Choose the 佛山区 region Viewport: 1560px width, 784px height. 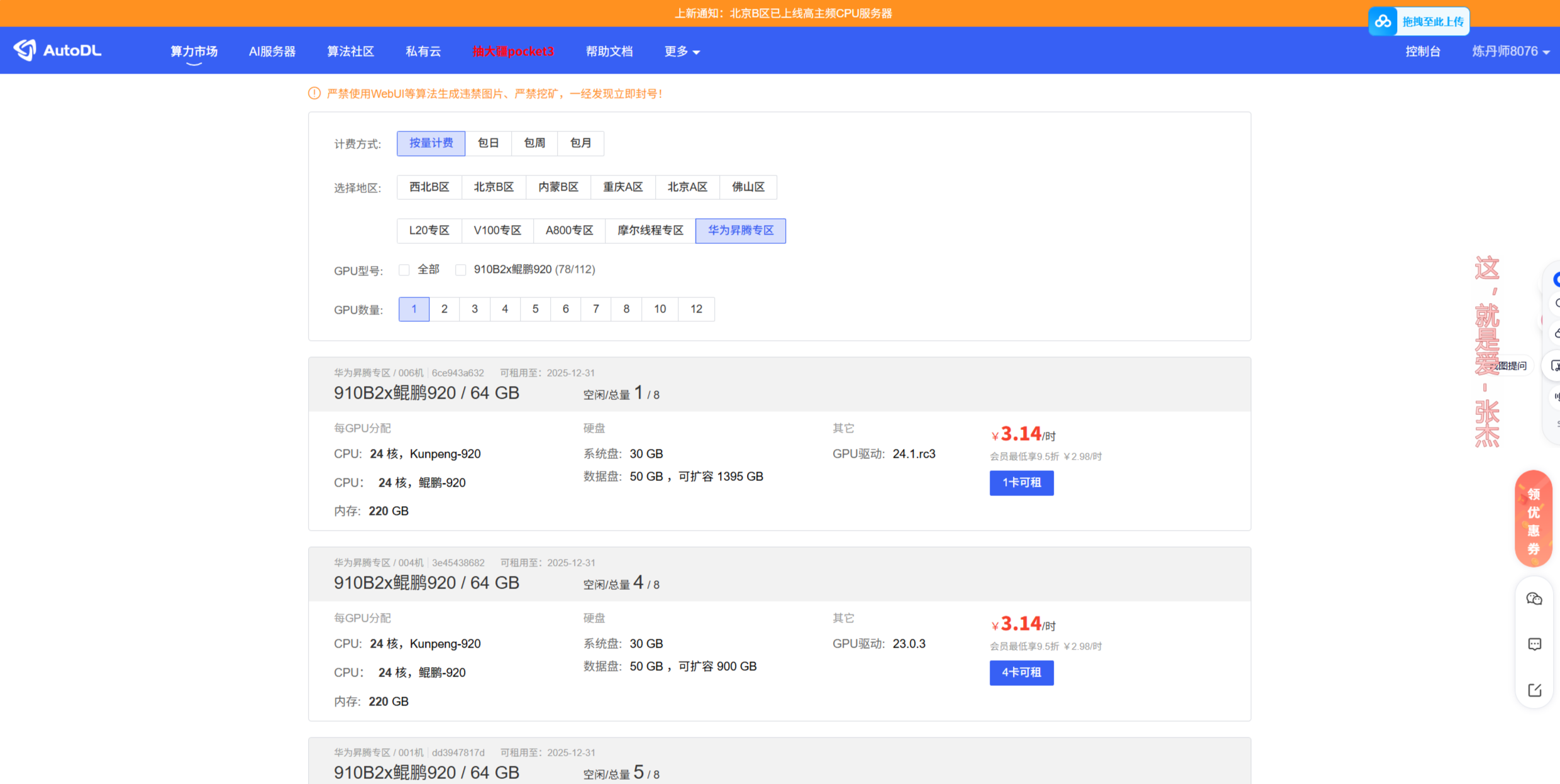click(748, 187)
